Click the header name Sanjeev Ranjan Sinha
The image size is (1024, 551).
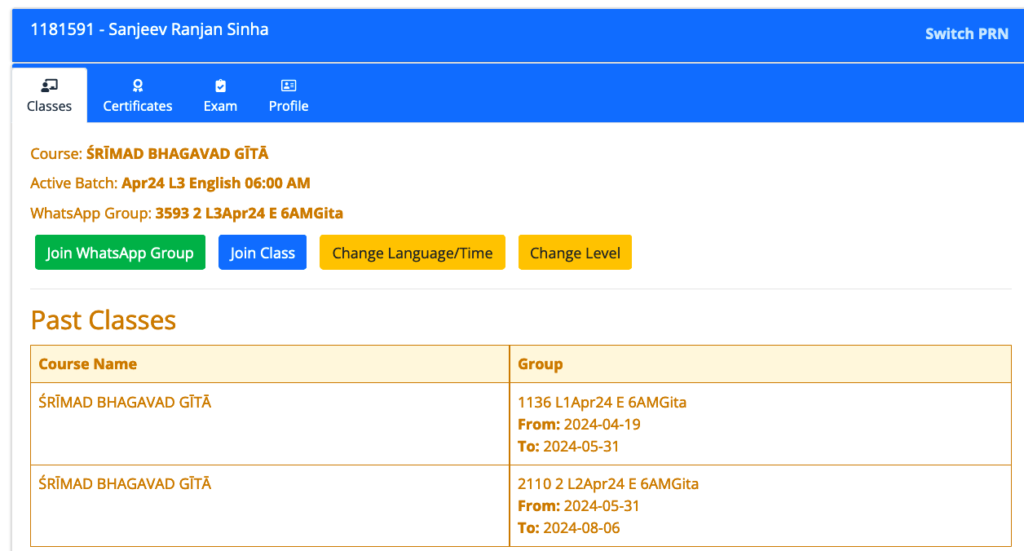point(188,30)
